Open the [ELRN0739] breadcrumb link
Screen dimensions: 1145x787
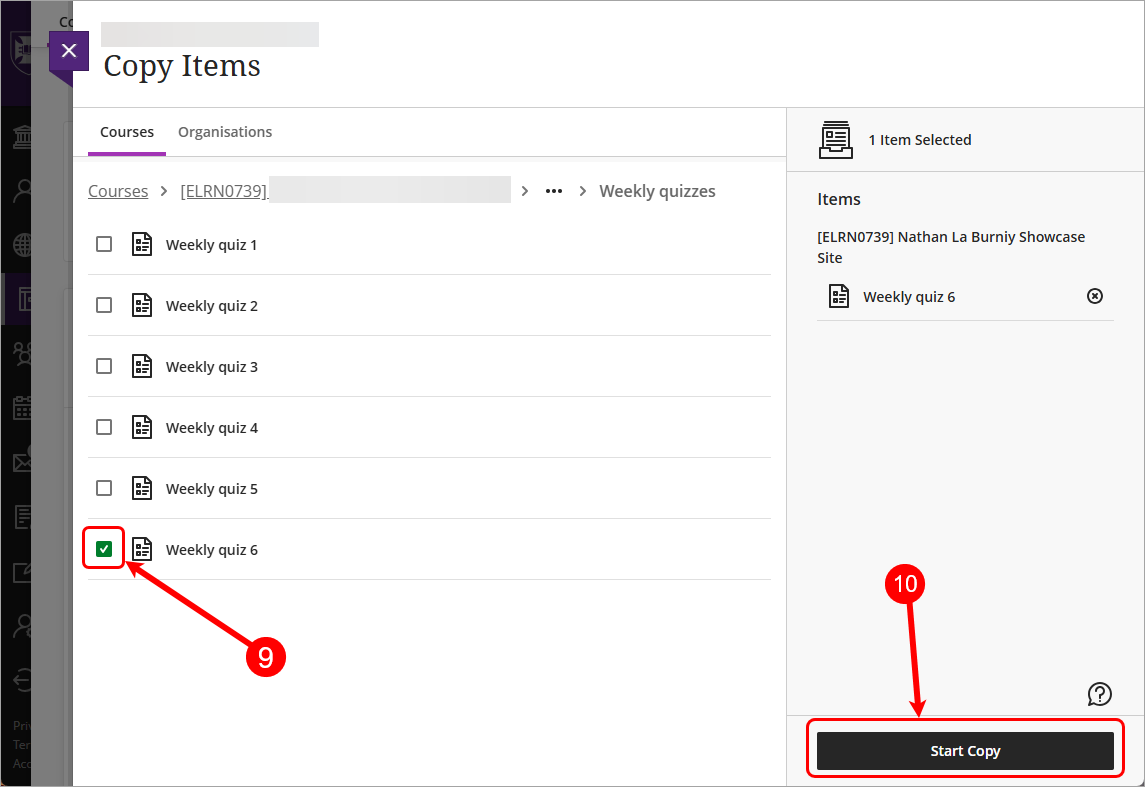coord(223,191)
